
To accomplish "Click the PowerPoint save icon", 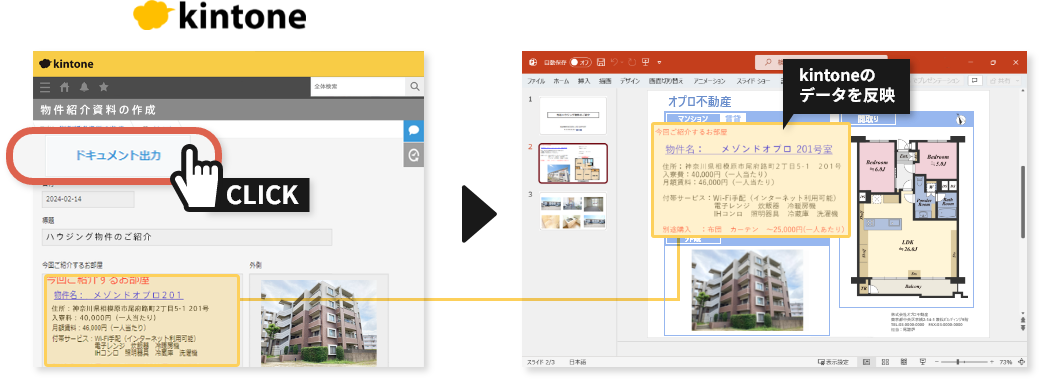I will (601, 62).
